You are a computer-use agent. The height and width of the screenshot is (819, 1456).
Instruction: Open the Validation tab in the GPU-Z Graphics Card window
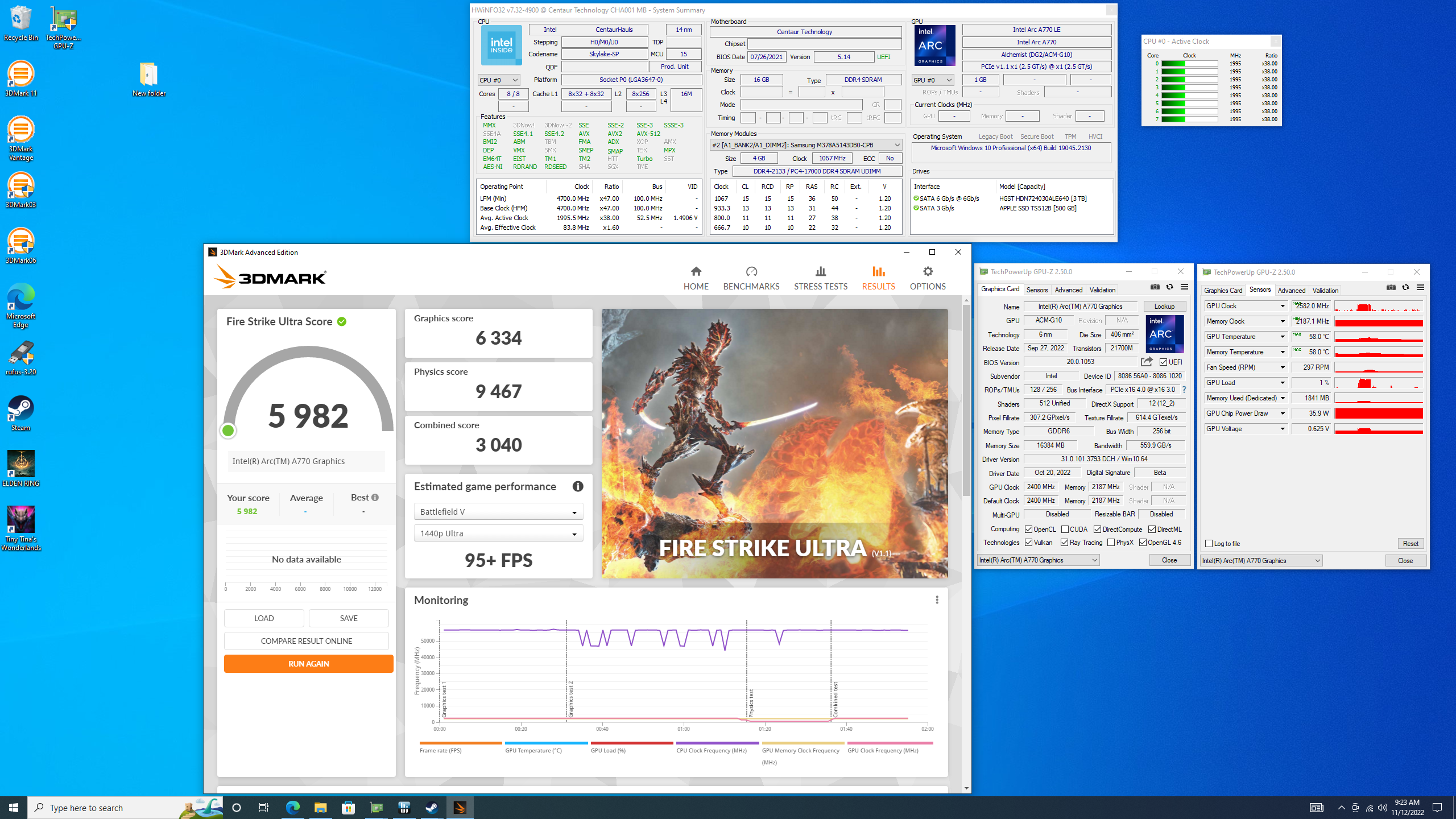1102,290
